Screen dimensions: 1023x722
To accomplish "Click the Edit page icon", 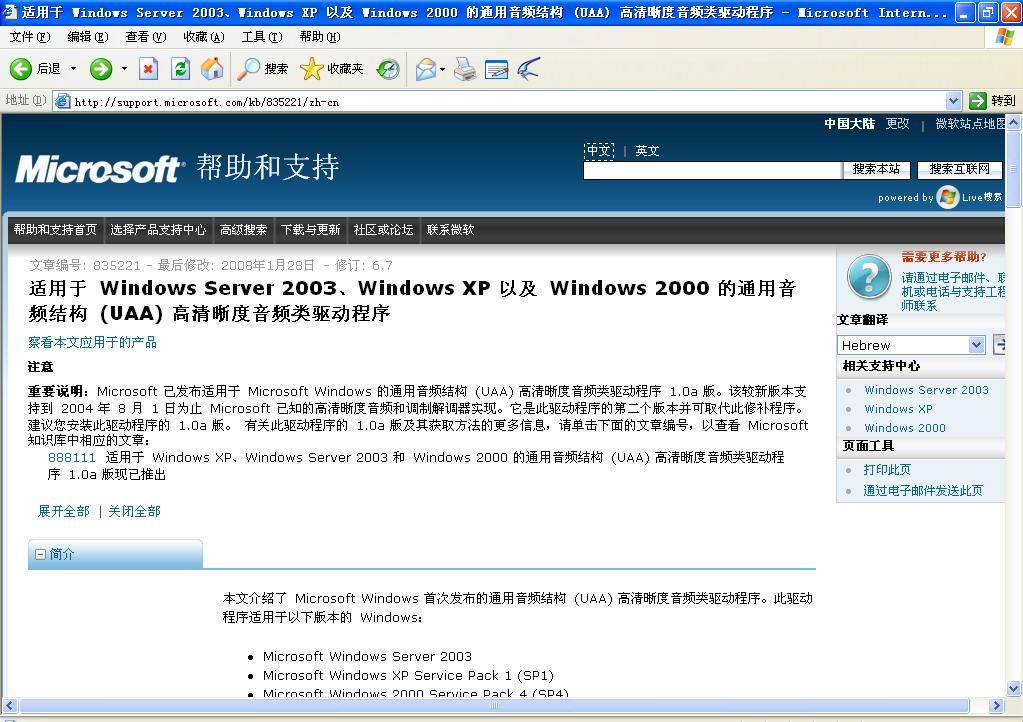I will (496, 68).
